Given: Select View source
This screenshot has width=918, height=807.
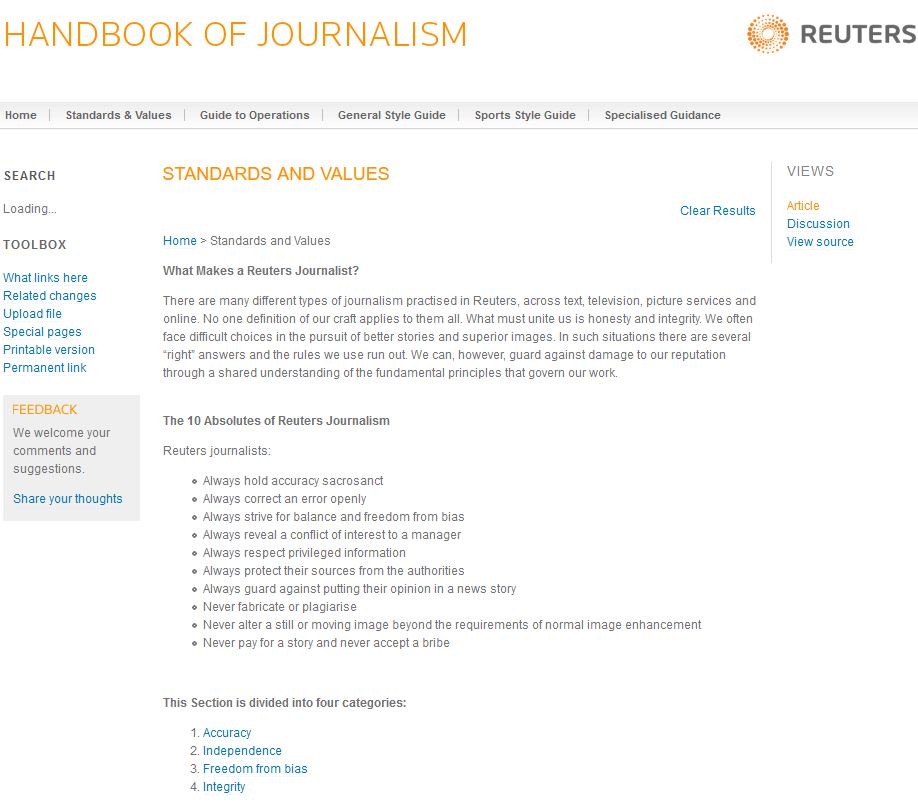Looking at the screenshot, I should (x=820, y=242).
